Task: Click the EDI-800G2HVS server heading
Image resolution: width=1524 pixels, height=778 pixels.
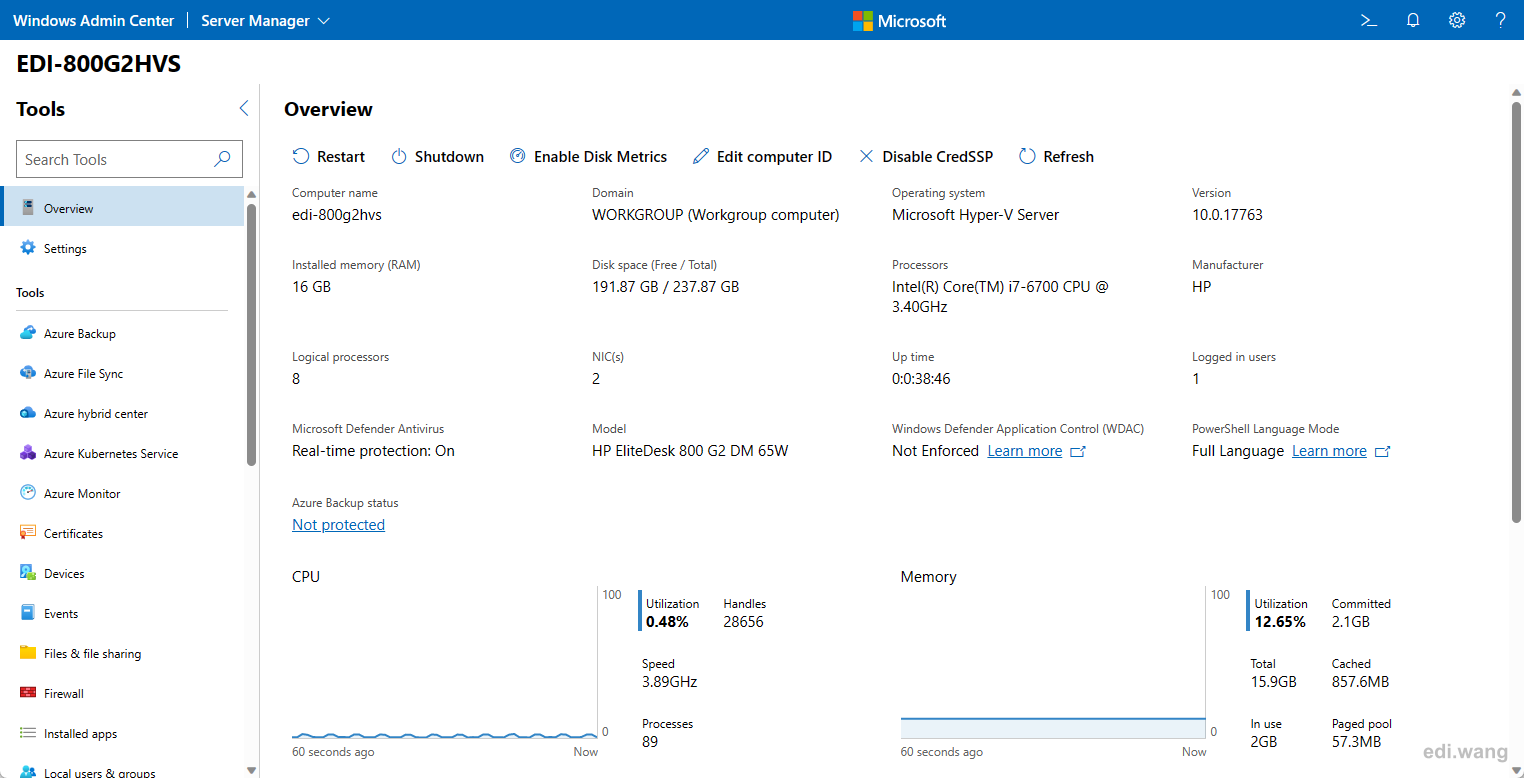Action: point(98,64)
